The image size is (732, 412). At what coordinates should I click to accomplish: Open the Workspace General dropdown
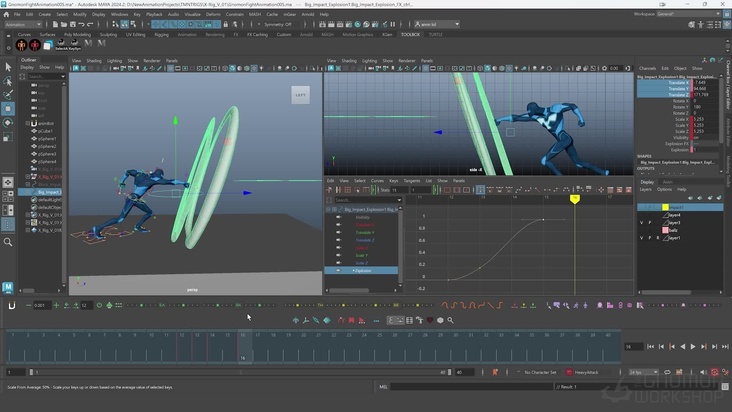coord(689,14)
